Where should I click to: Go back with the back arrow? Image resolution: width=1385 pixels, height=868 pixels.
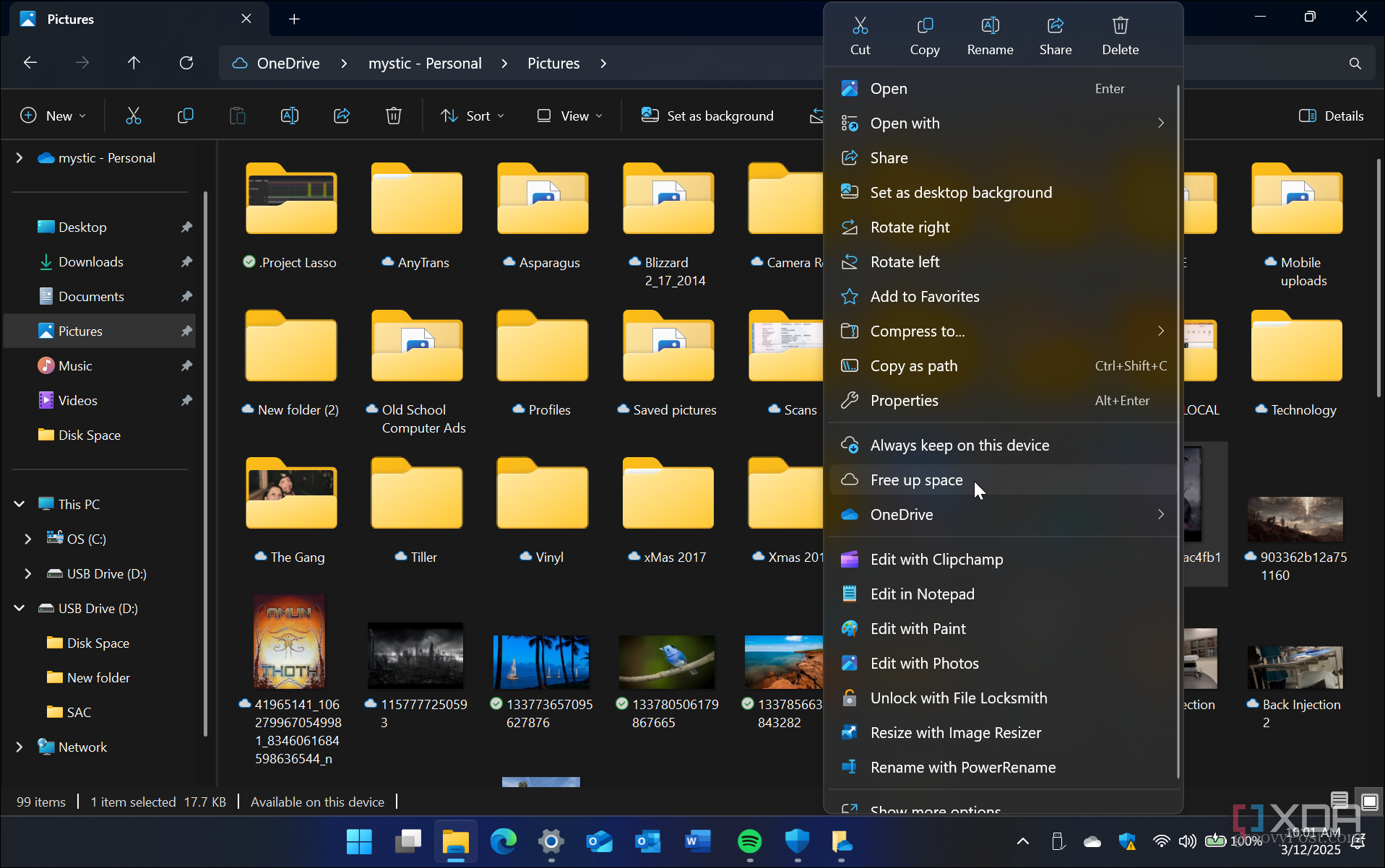pos(30,63)
